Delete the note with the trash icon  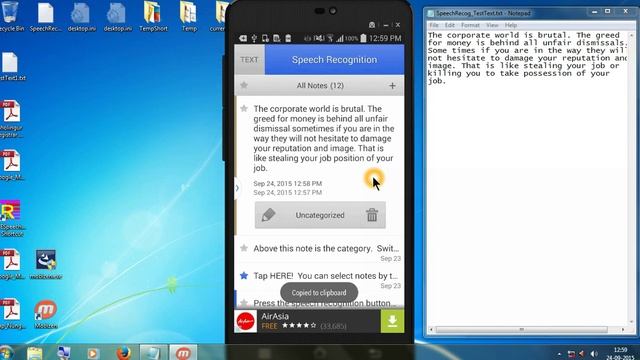click(x=372, y=215)
